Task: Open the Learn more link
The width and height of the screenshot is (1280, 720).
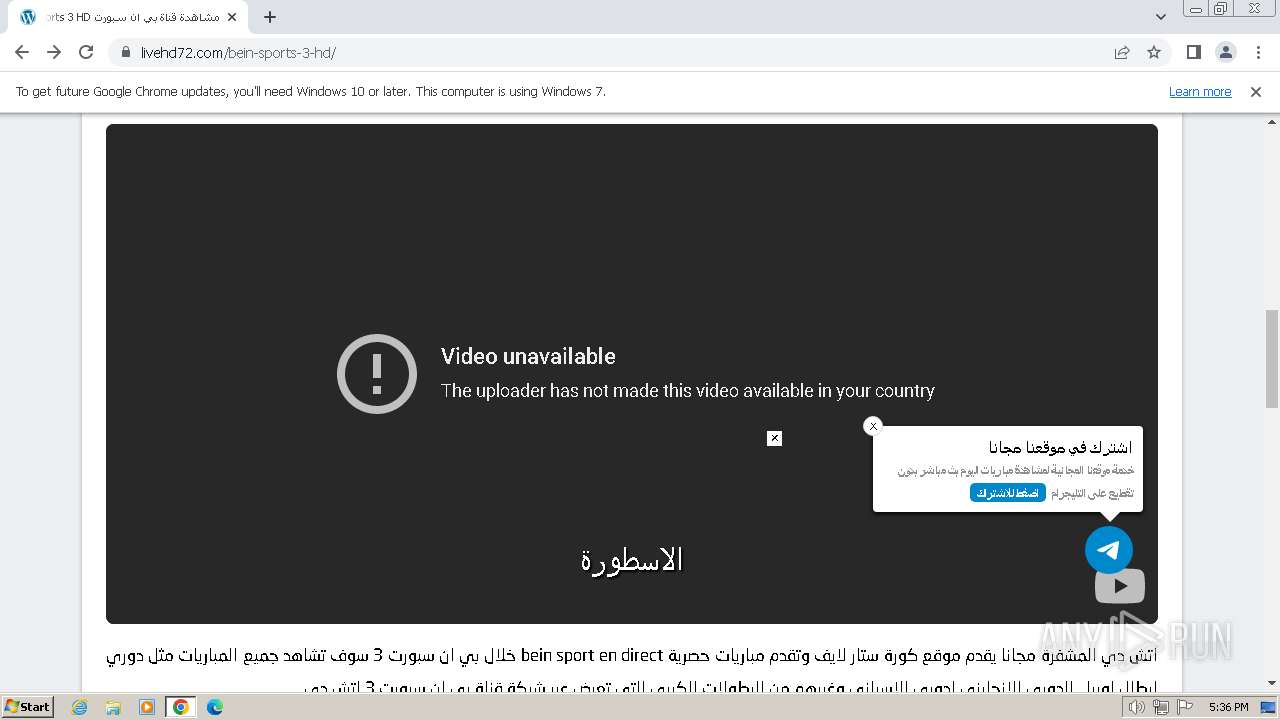Action: pyautogui.click(x=1200, y=91)
